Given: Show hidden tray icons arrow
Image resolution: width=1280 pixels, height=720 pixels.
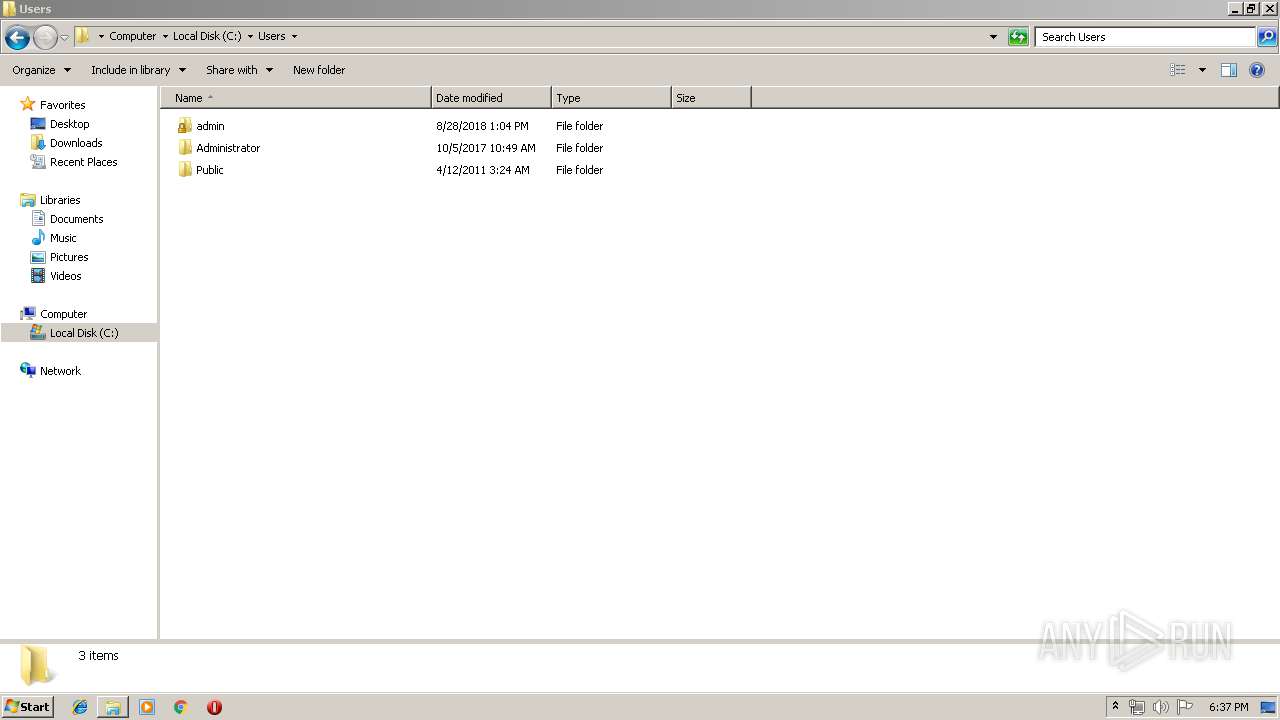Looking at the screenshot, I should [x=1116, y=707].
